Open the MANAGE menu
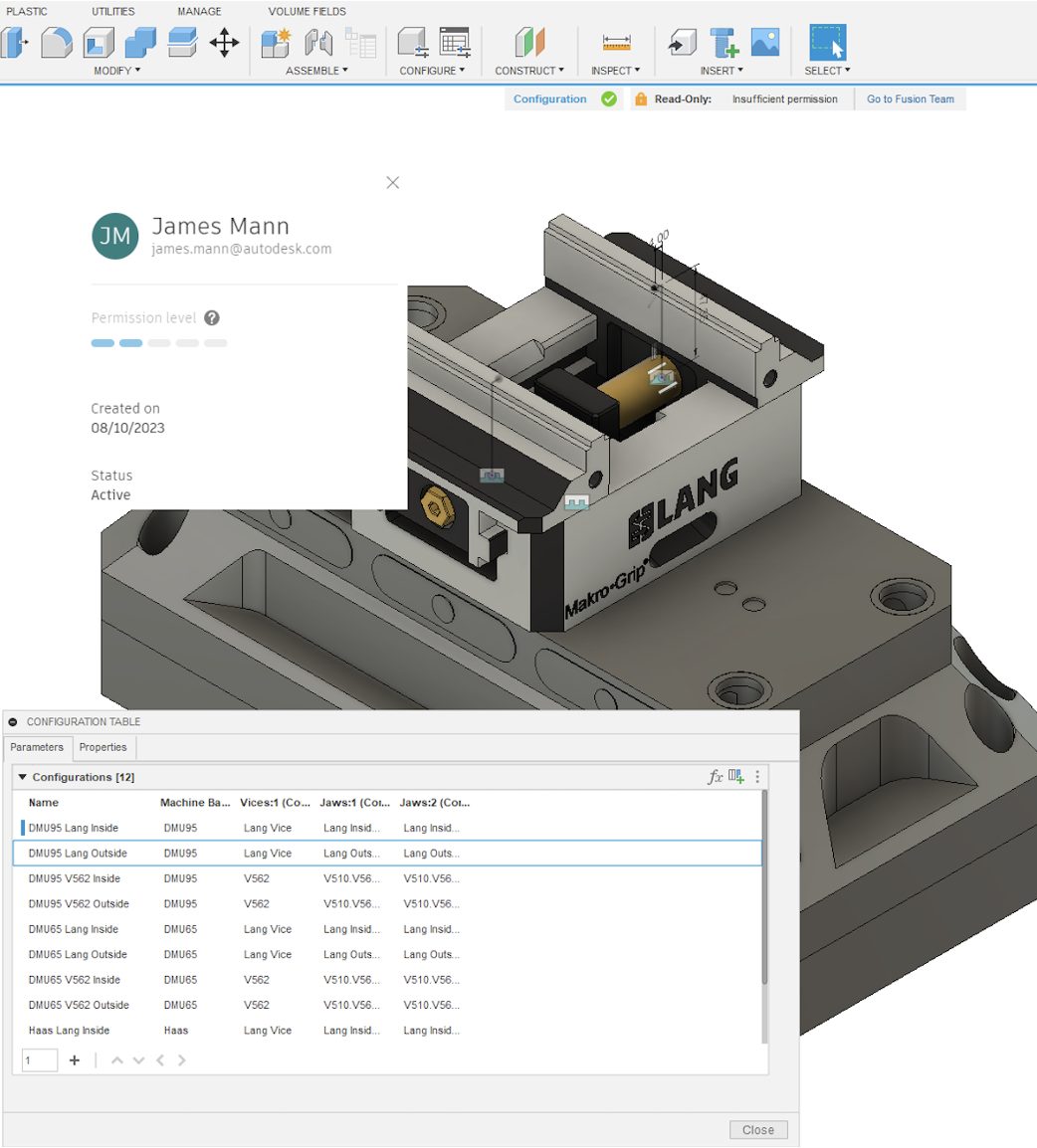This screenshot has width=1037, height=1148. (x=199, y=11)
